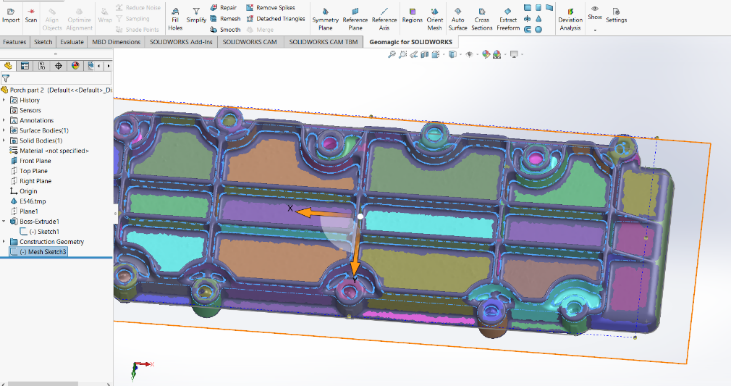Open Geomagic Settings
The image size is (731, 386).
616,15
